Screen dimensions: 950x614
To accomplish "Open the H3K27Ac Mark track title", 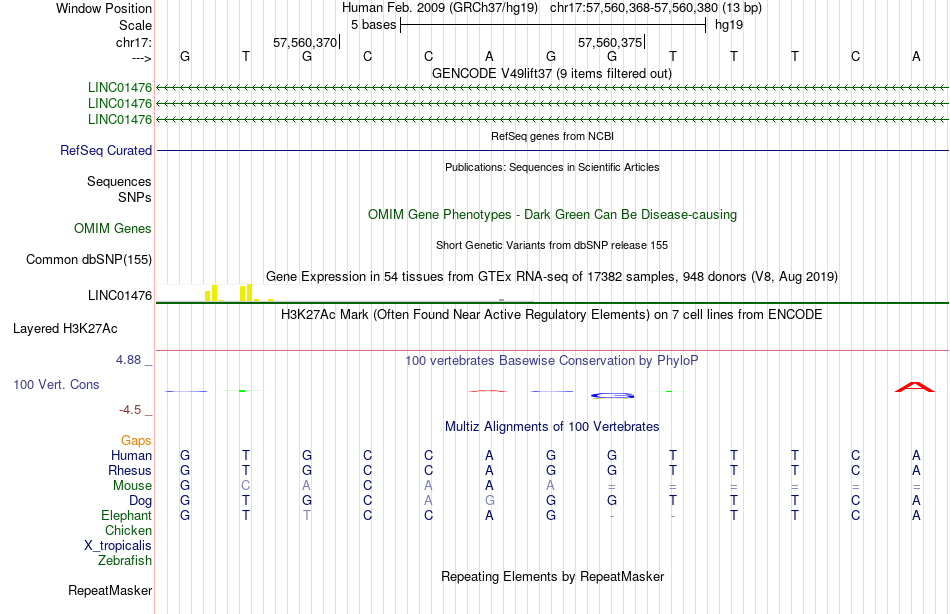I will (552, 315).
